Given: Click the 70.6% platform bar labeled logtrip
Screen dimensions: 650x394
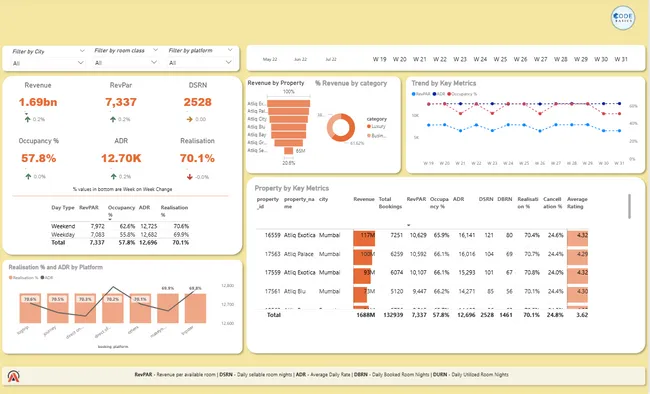Looking at the screenshot, I should point(30,309).
